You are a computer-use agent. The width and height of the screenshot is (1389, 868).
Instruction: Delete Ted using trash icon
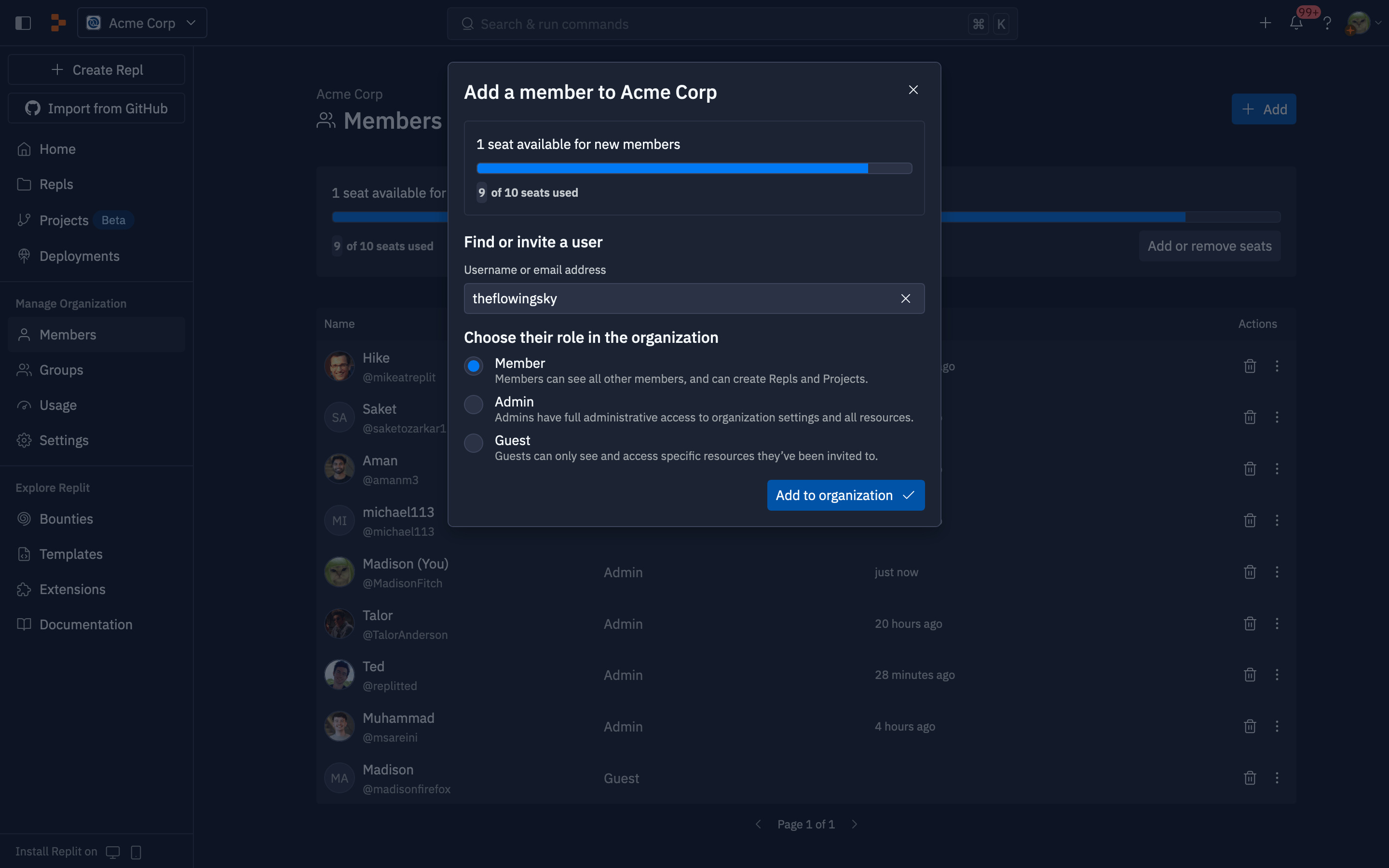[x=1250, y=675]
